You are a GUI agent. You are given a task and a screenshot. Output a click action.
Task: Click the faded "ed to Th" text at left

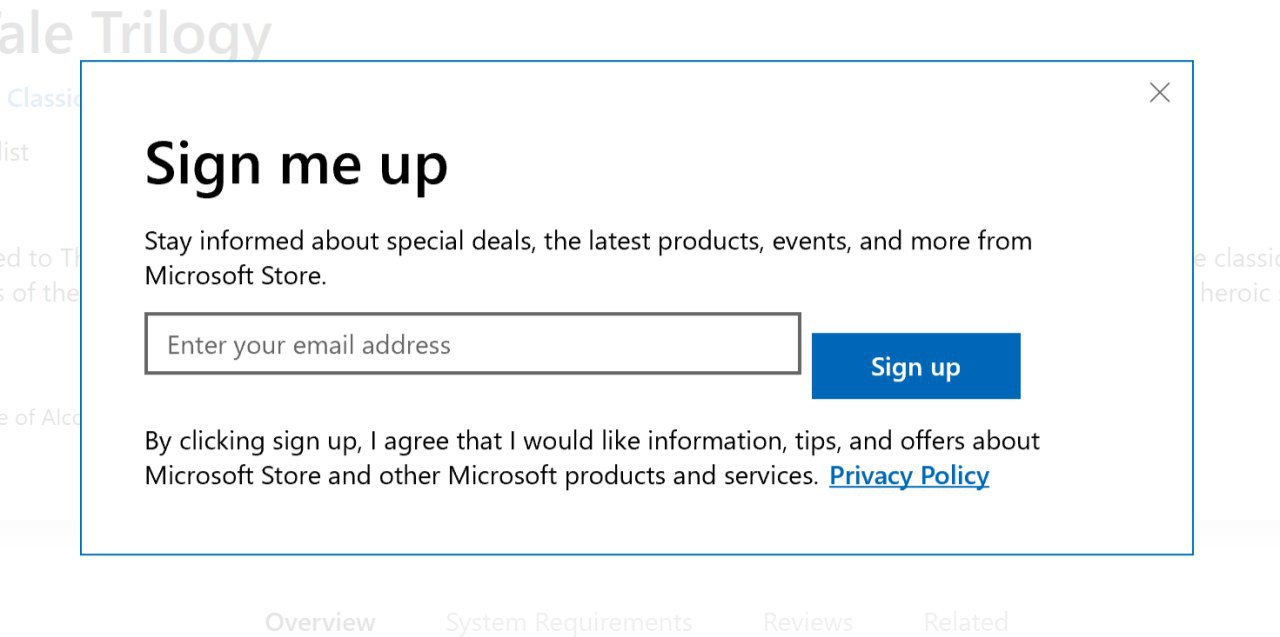40,258
